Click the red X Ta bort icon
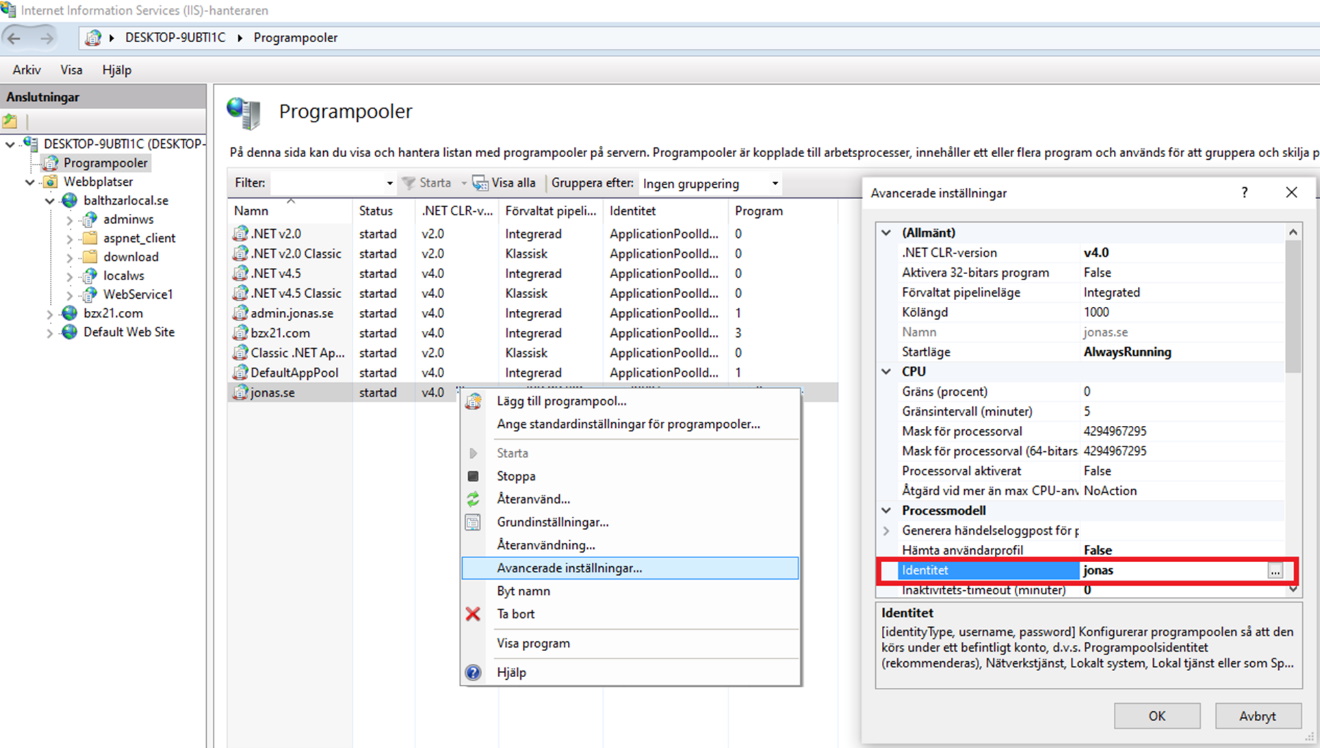This screenshot has width=1320, height=748. coord(473,614)
